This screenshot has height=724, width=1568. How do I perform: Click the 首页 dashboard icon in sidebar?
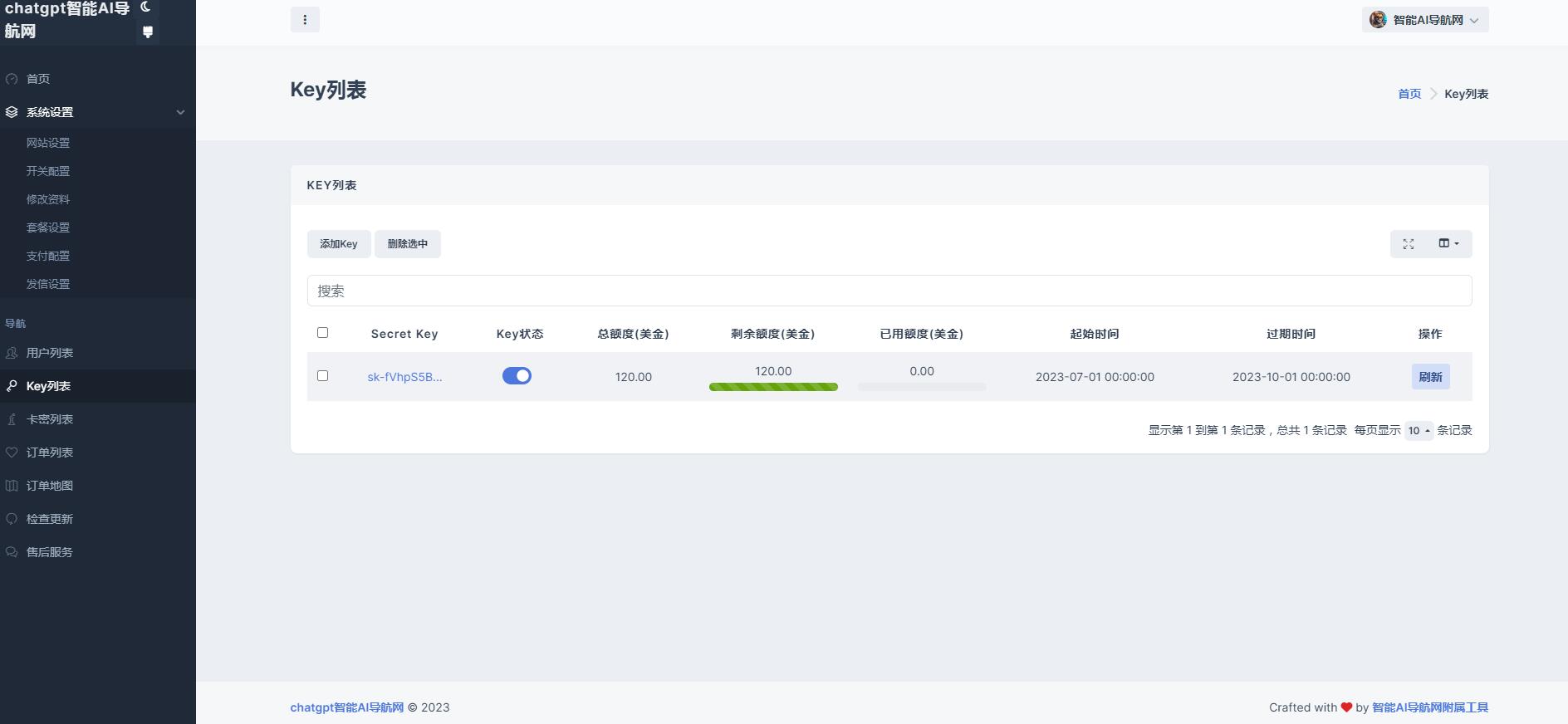pyautogui.click(x=12, y=79)
